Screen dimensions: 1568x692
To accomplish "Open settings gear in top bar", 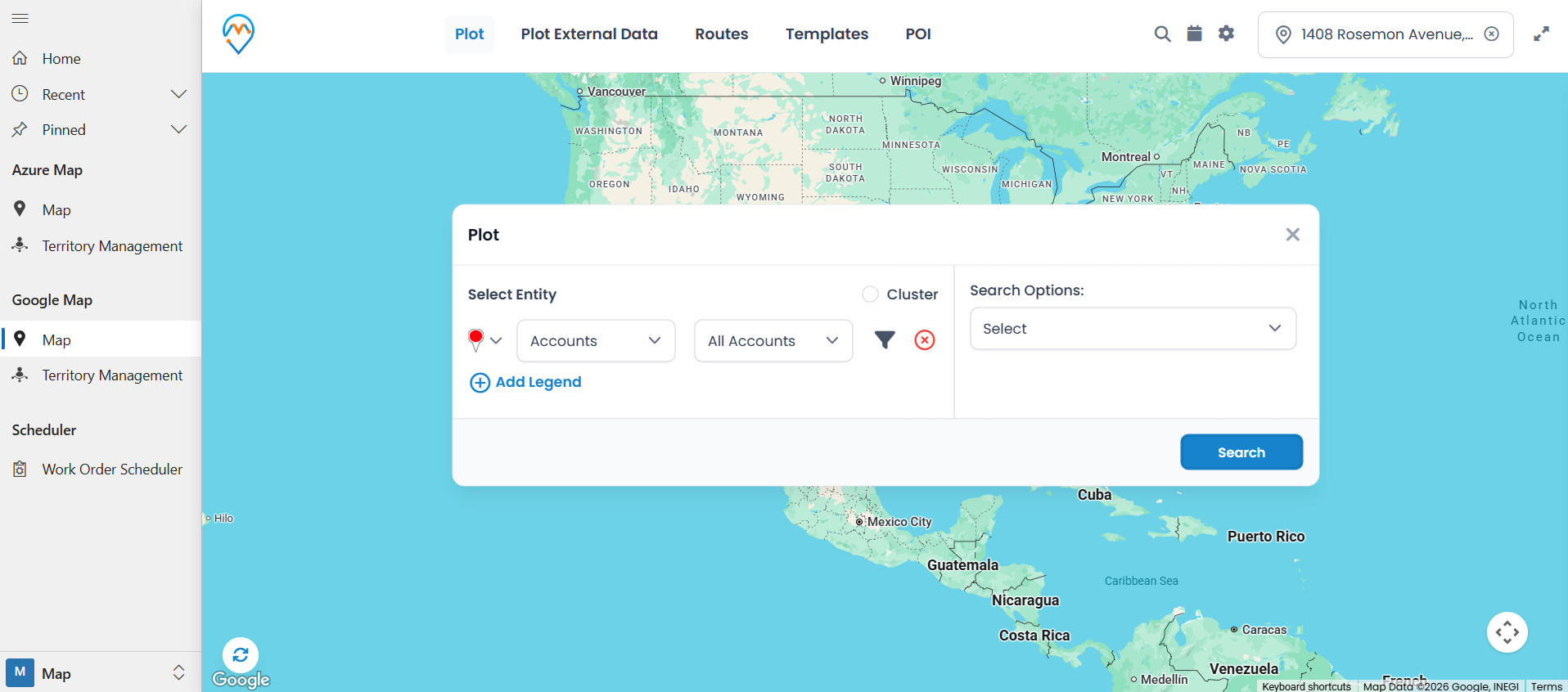I will coord(1226,34).
